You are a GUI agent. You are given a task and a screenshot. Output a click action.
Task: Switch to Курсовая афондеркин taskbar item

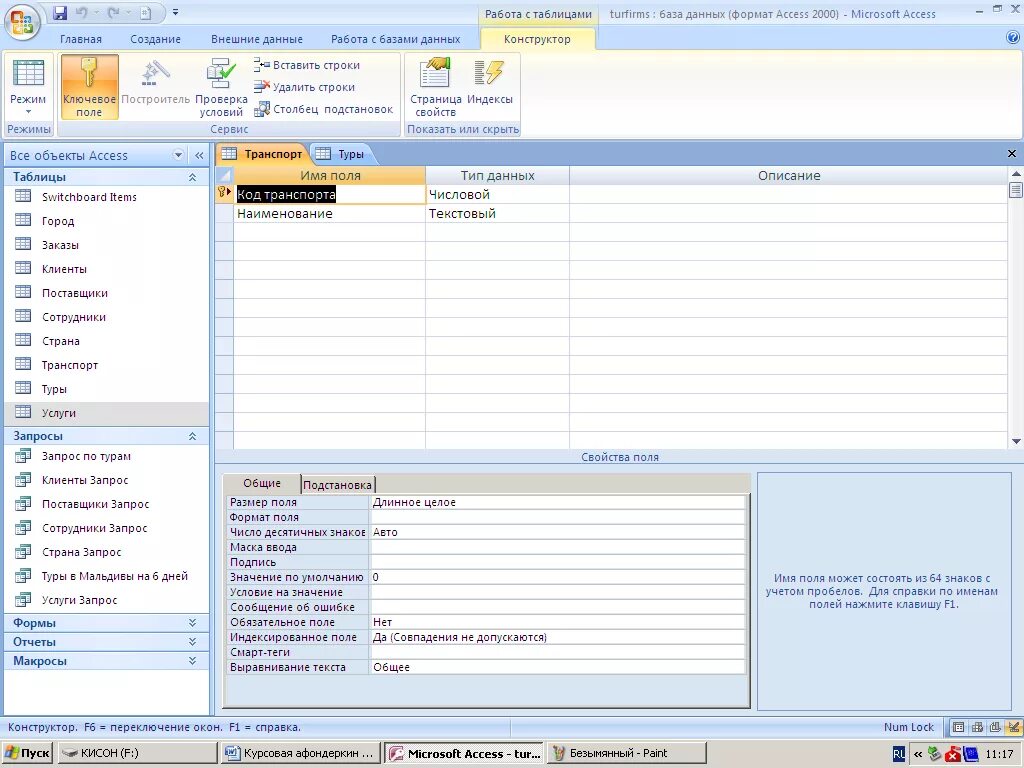pos(301,753)
